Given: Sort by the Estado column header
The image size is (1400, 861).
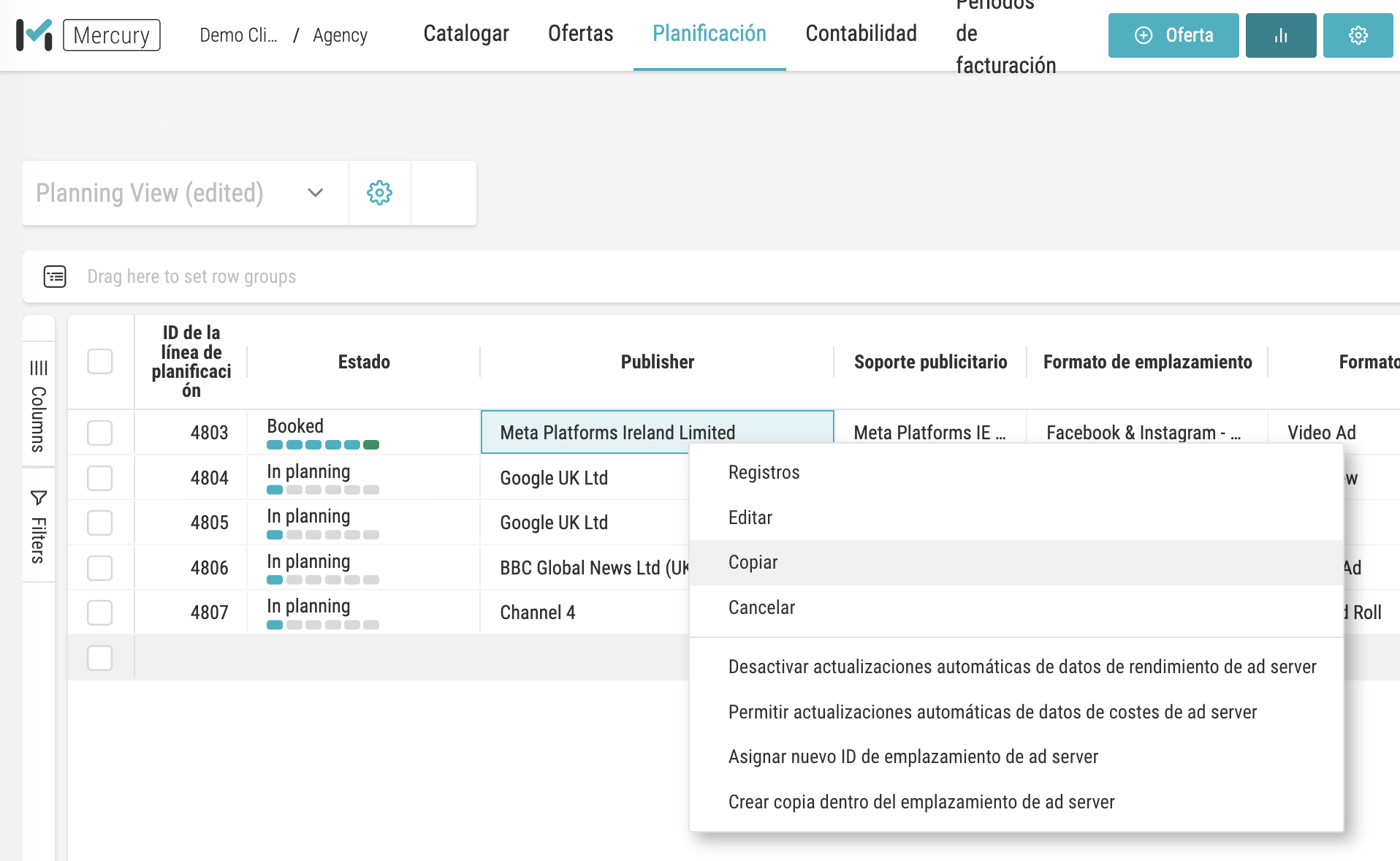Looking at the screenshot, I should coord(364,362).
